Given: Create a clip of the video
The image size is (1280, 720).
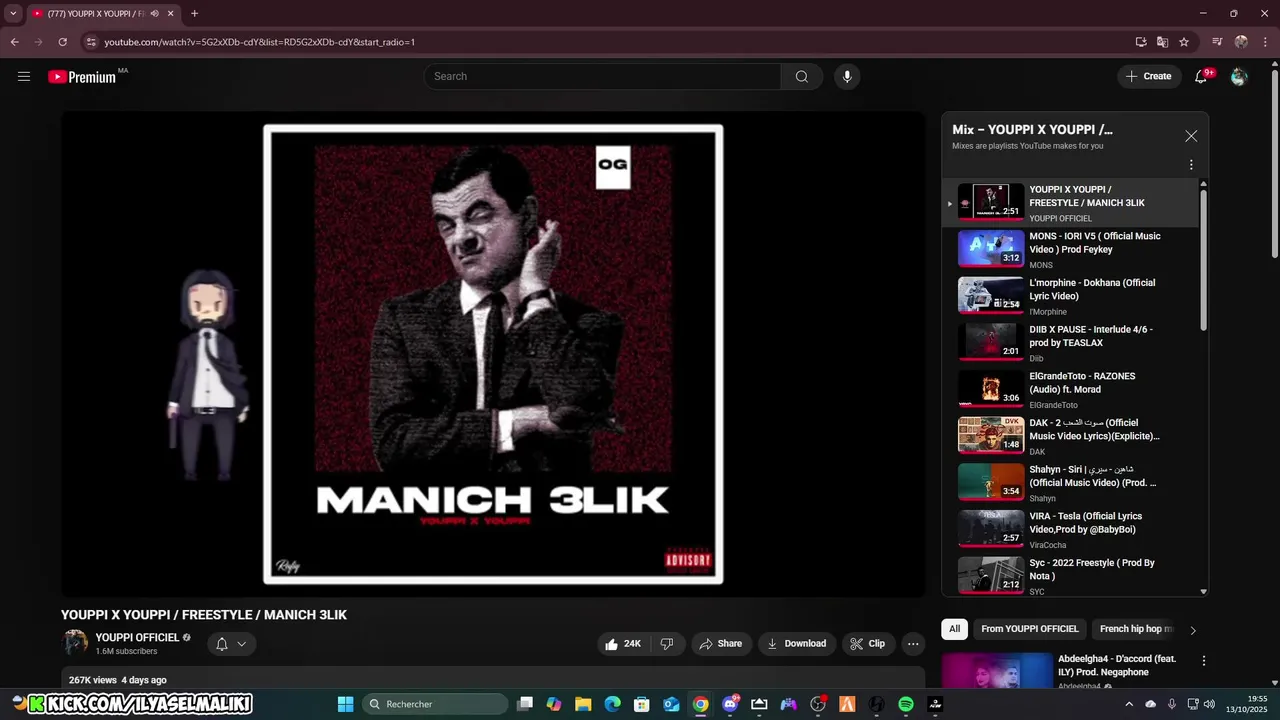Looking at the screenshot, I should 868,644.
